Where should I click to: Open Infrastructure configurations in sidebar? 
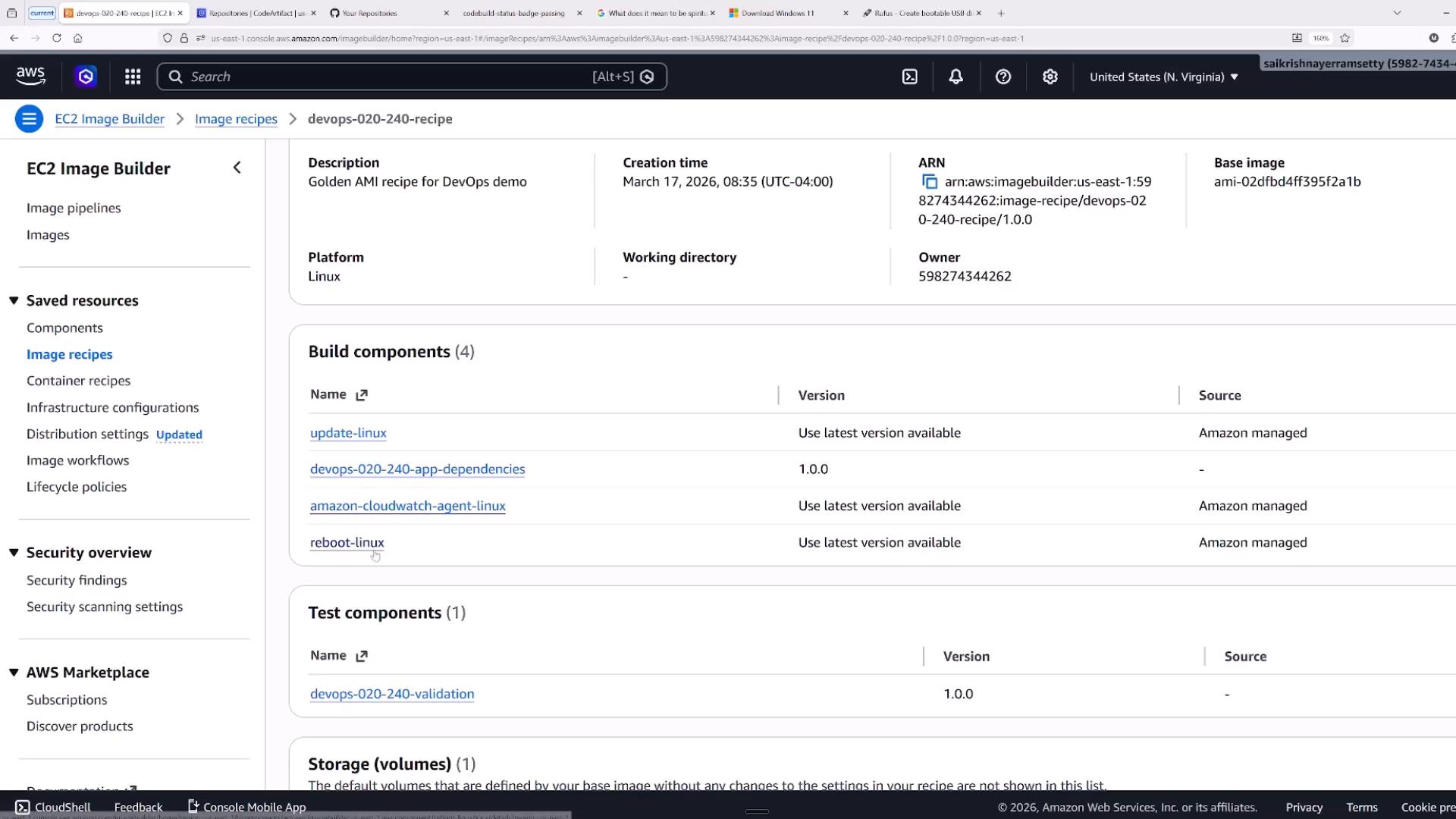click(x=112, y=407)
